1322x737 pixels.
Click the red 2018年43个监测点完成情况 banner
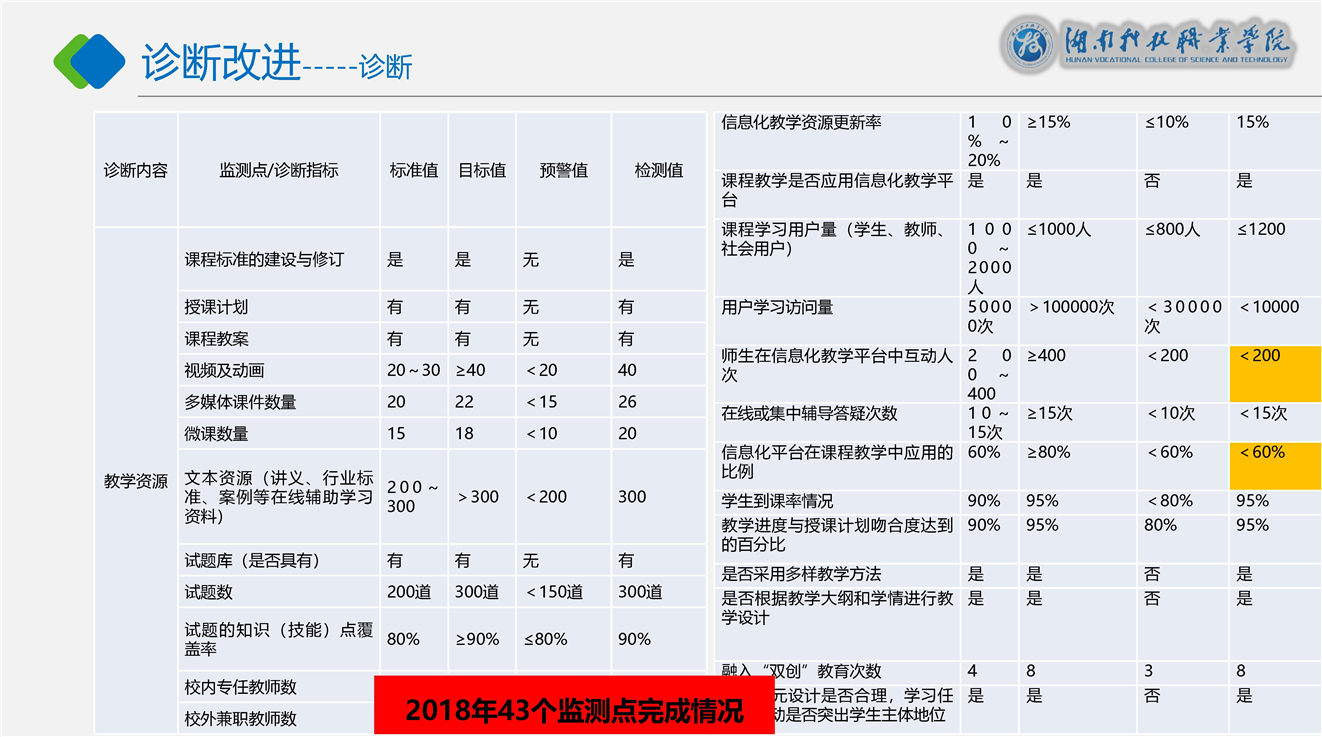[x=573, y=710]
